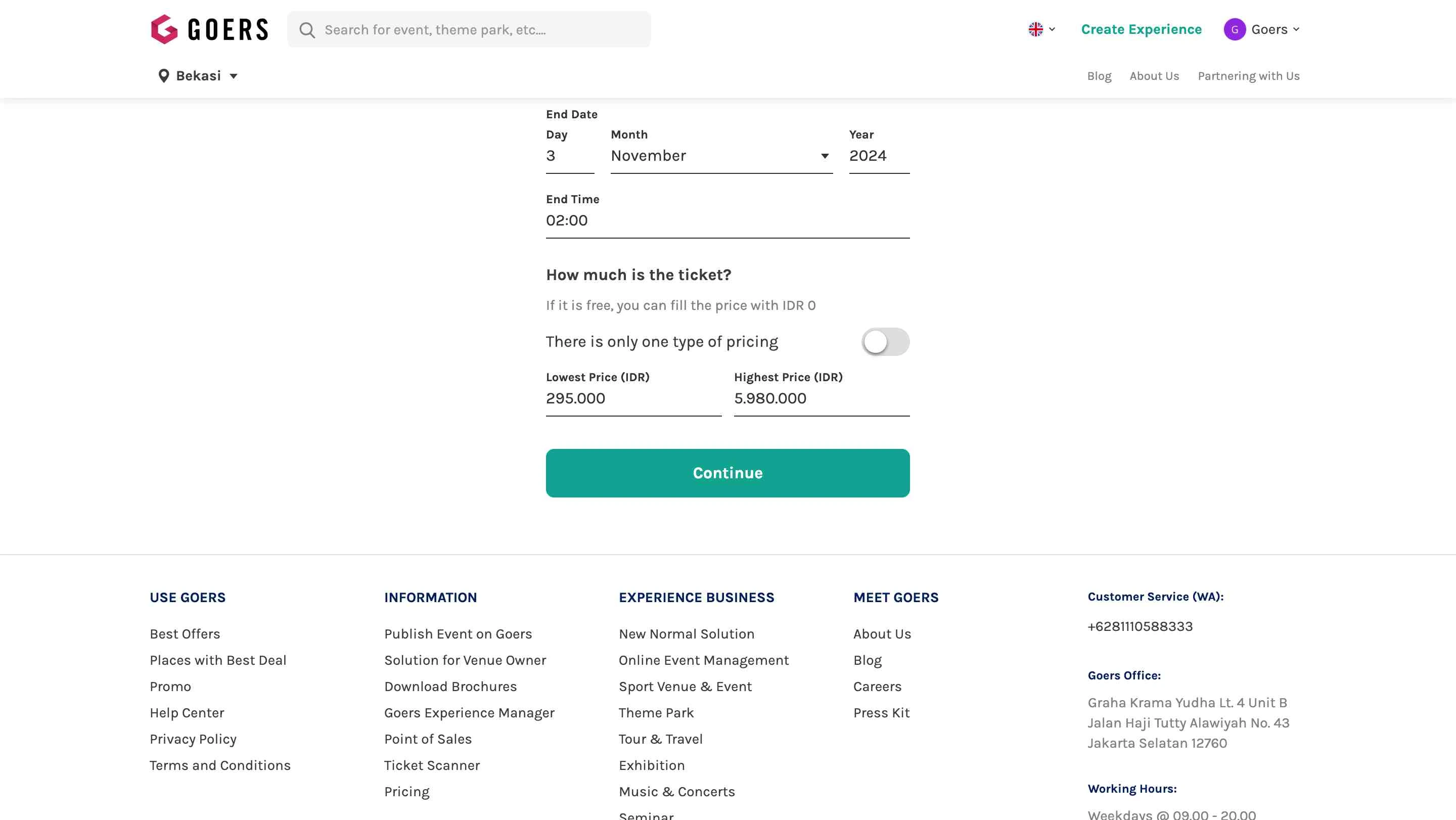Viewport: 1456px width, 820px height.
Task: Expand the Goers account menu chevron
Action: [1296, 29]
